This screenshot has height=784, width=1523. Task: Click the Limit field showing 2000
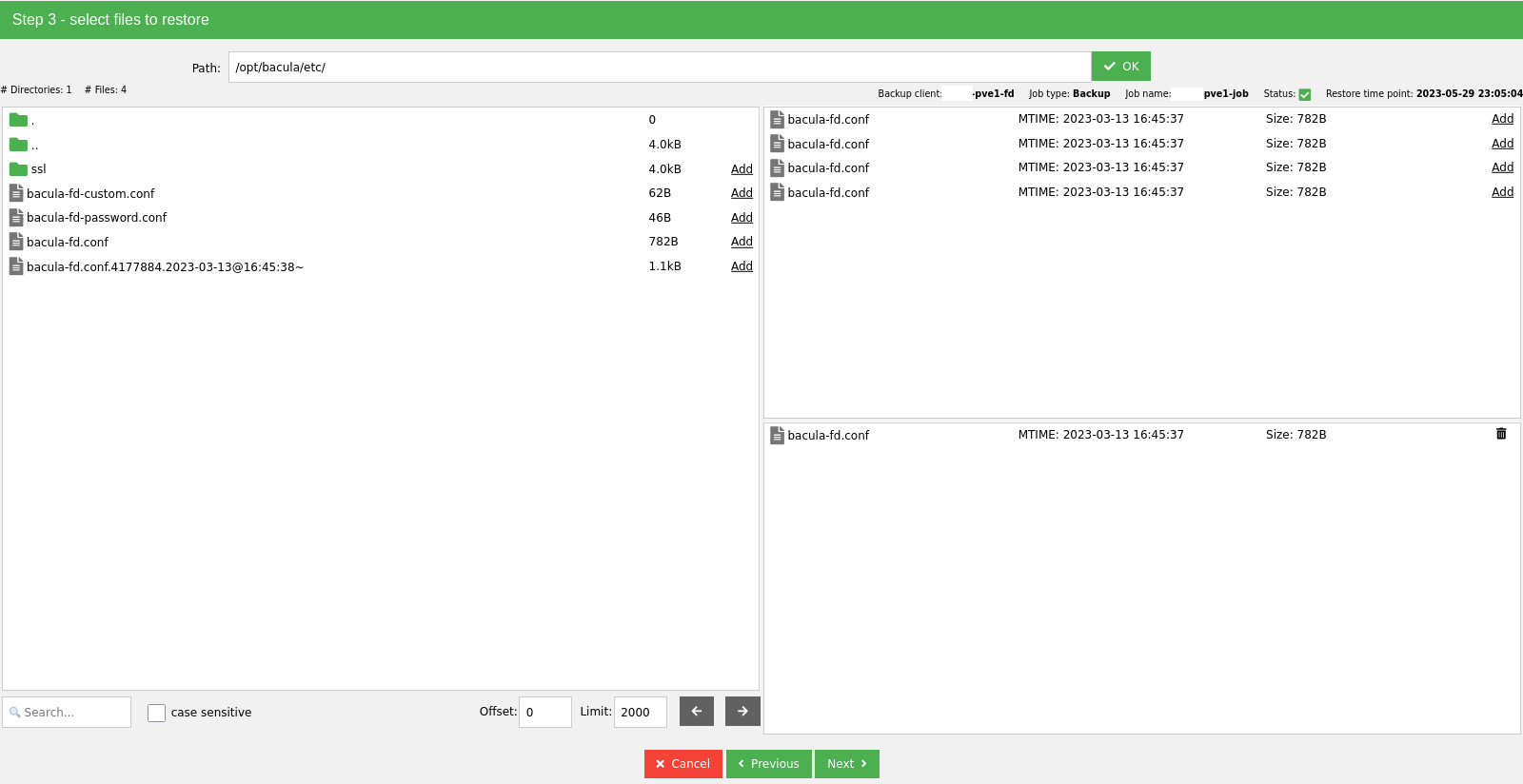(640, 712)
